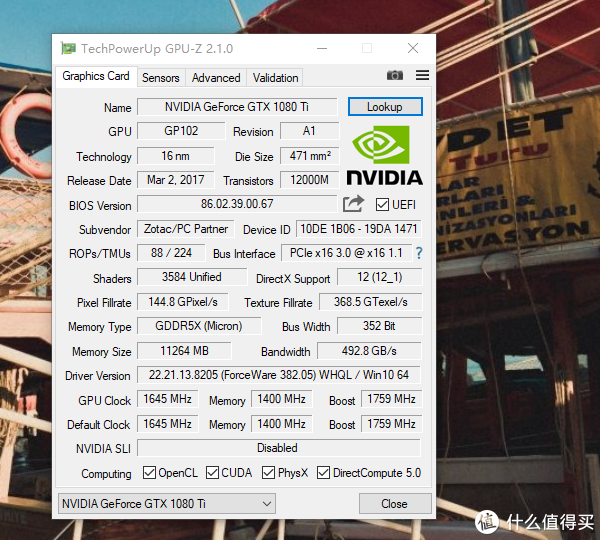Click the 'Release Date' label text

(99, 181)
